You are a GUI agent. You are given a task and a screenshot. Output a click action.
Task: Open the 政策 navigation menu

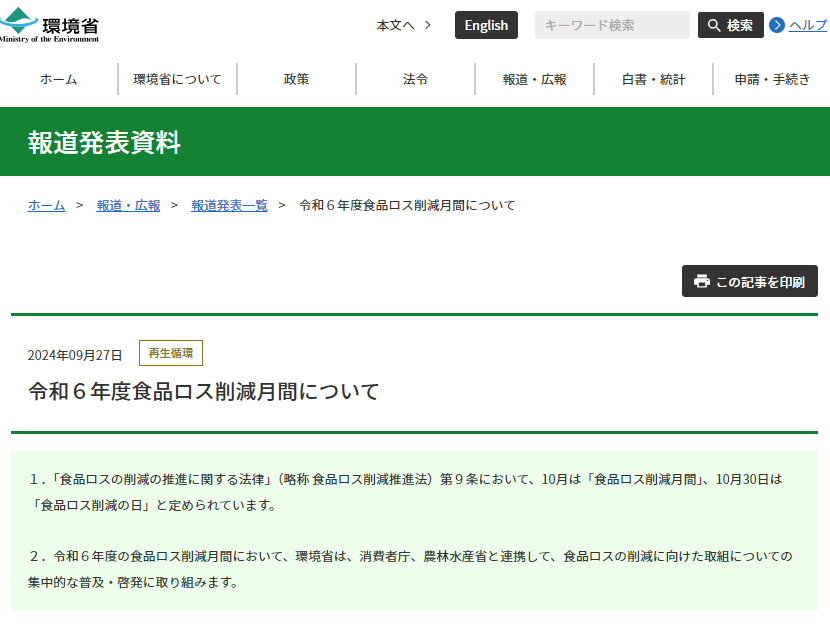coord(296,79)
